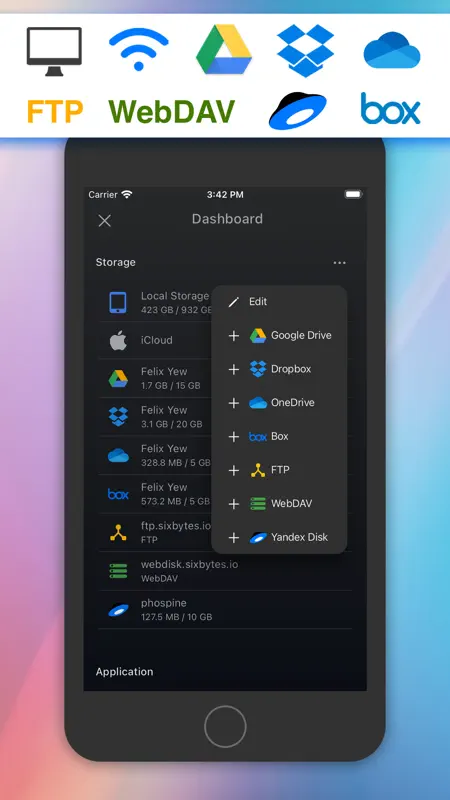Add an FTP connection from the menu
This screenshot has height=800, width=450.
pos(279,470)
